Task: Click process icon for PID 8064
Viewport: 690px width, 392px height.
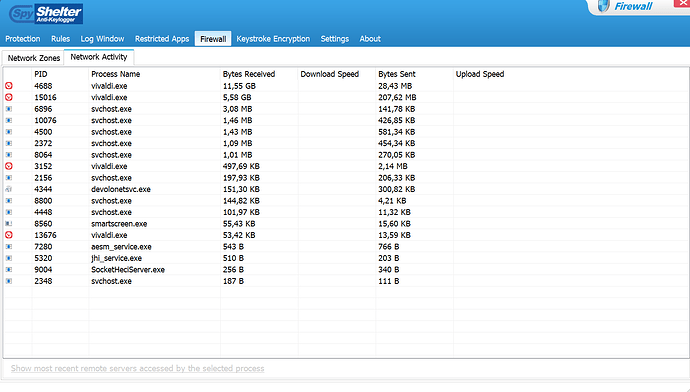Action: tap(9, 154)
